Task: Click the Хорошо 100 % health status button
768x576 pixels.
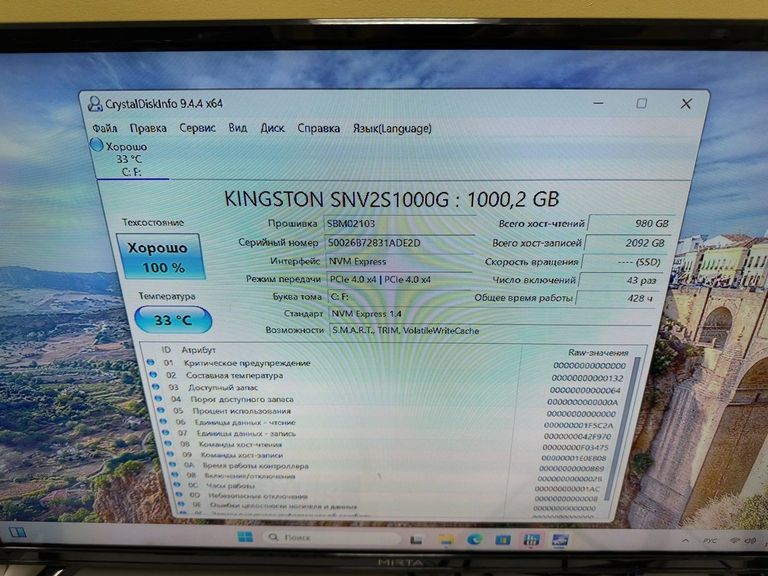Action: coord(161,257)
